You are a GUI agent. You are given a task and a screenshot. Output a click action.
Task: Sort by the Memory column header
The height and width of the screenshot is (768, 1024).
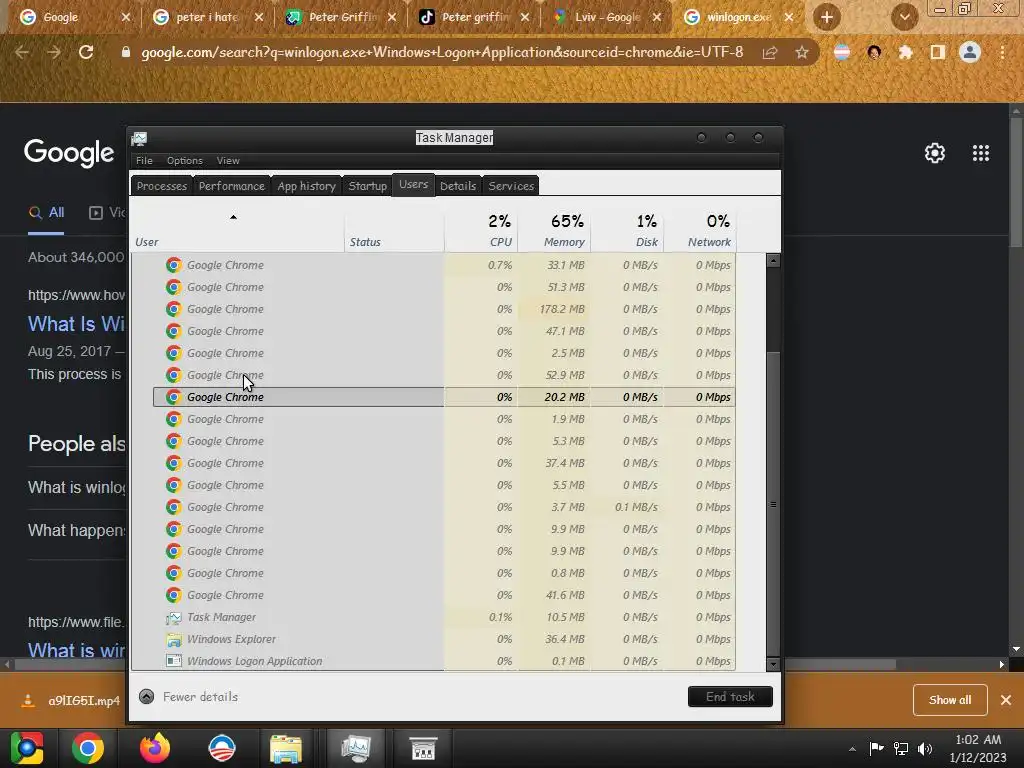click(554, 232)
